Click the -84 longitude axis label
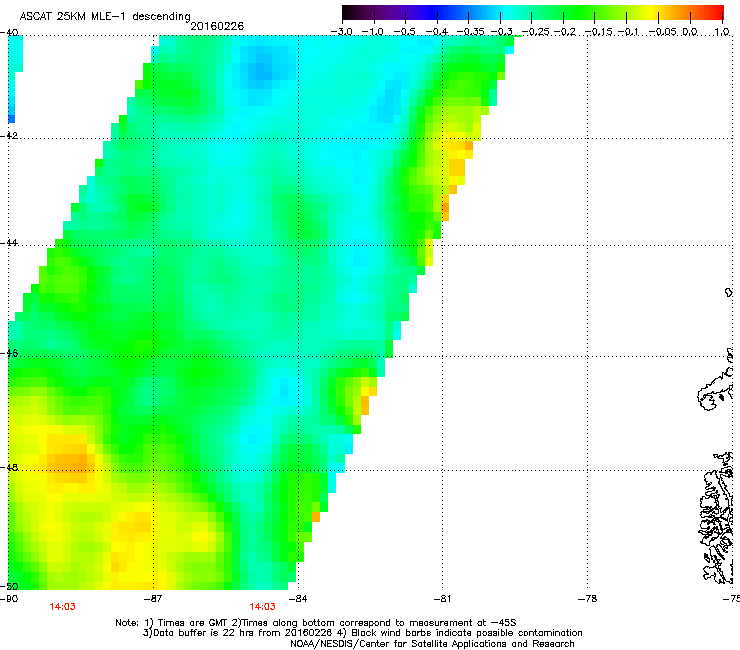The height and width of the screenshot is (650, 740). pos(297,599)
